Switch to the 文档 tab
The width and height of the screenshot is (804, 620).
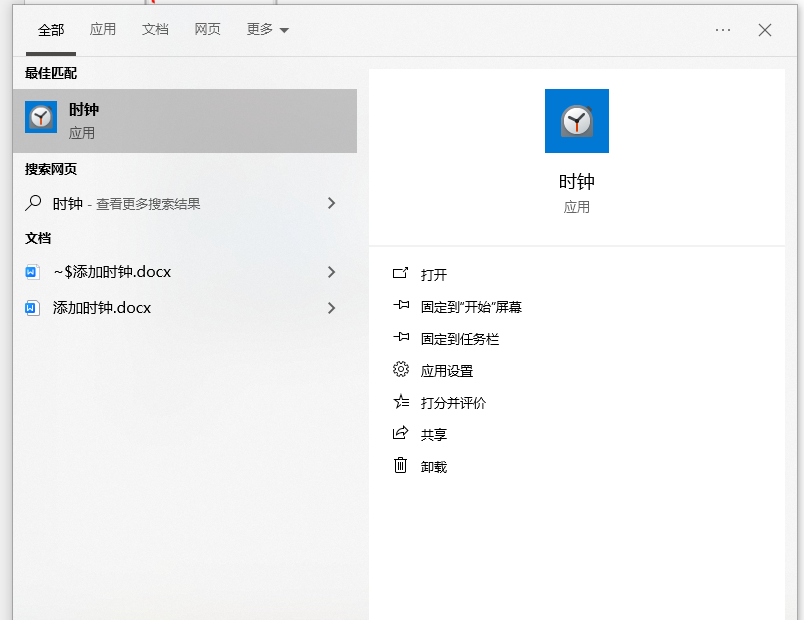[x=155, y=29]
